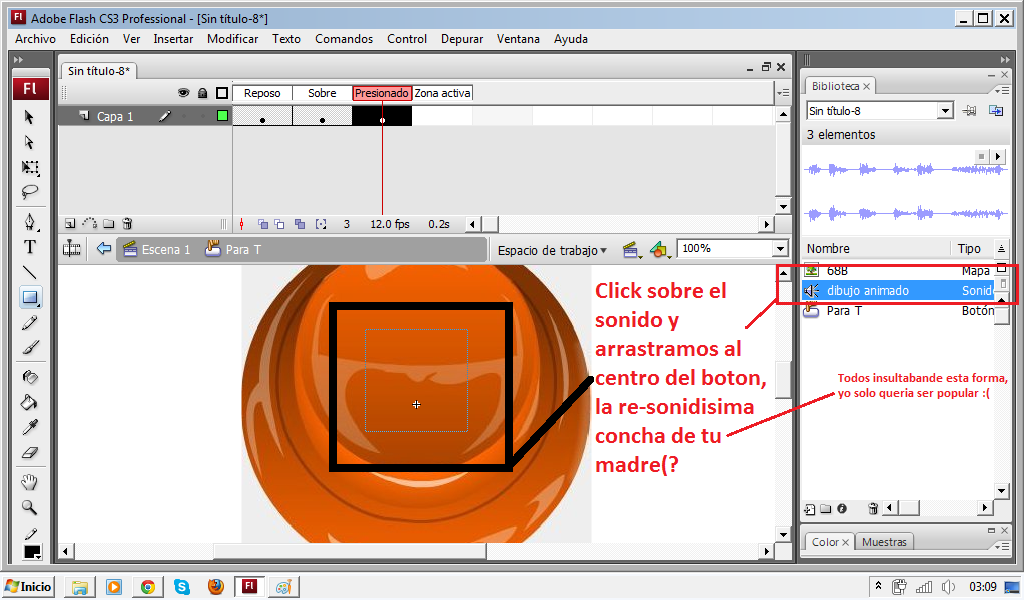1024x600 pixels.
Task: Select the Zona activa frame
Action: point(442,93)
